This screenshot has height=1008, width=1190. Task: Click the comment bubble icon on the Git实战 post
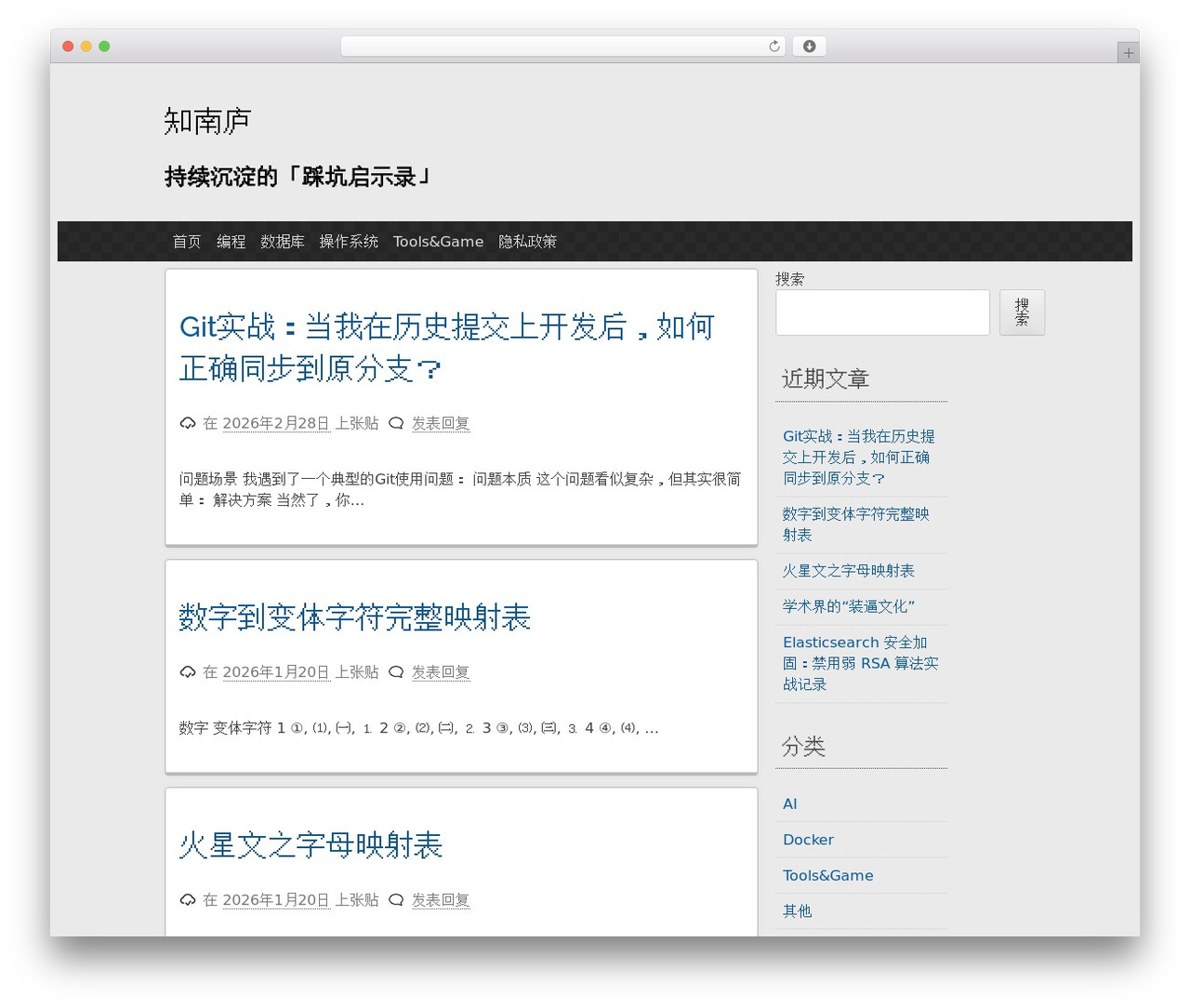(x=396, y=424)
